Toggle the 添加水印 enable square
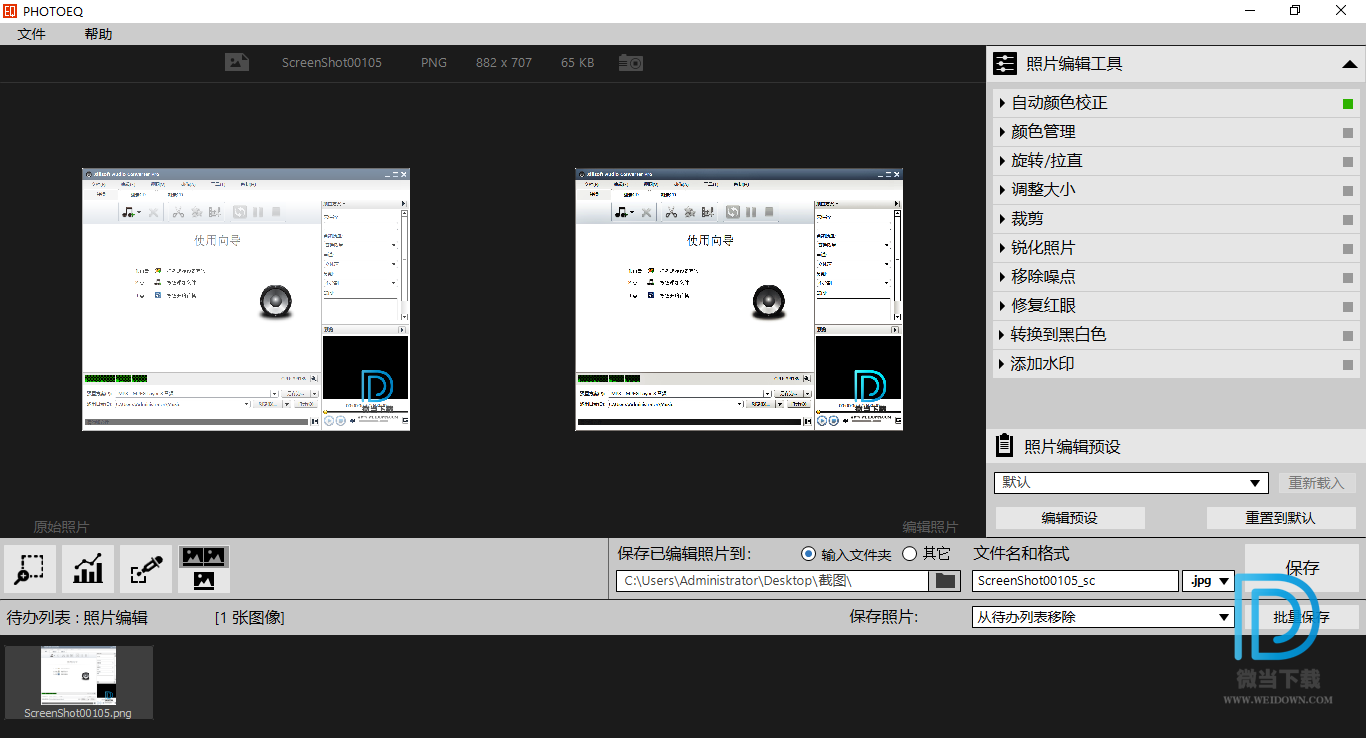The height and width of the screenshot is (738, 1366). 1348,365
